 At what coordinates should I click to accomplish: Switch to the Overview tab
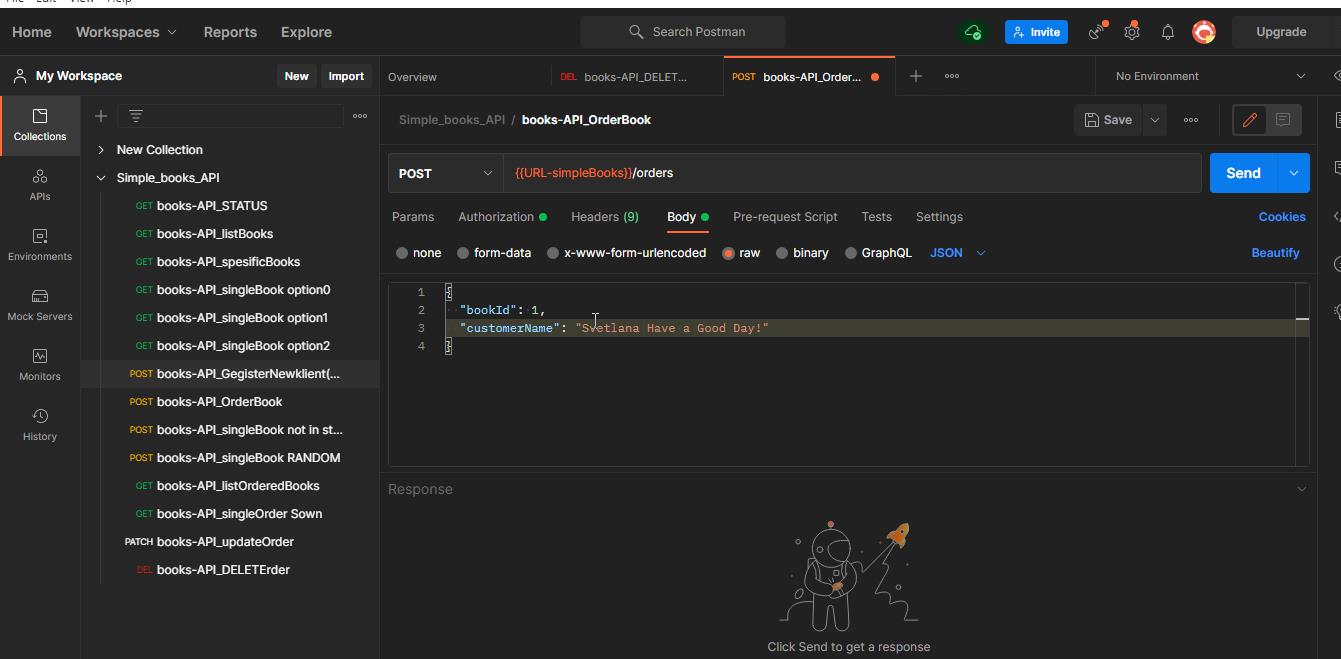412,77
